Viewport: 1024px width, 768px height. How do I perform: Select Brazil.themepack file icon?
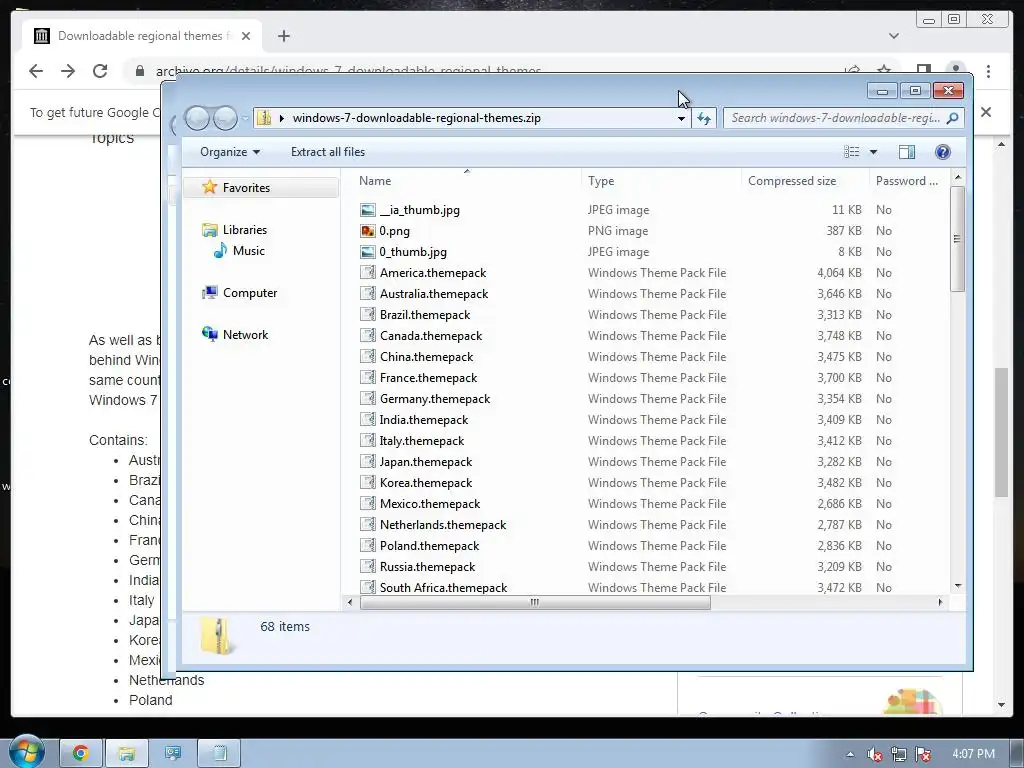pos(368,315)
